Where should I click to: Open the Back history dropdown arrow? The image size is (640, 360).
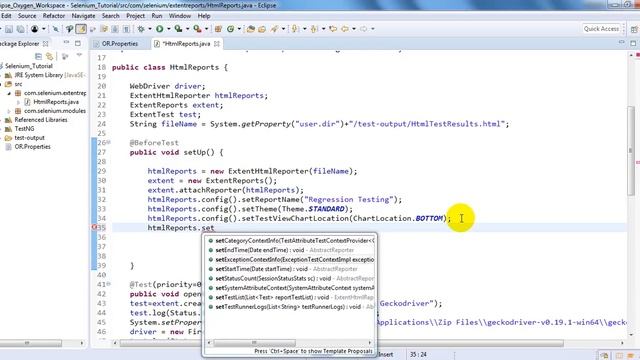click(354, 29)
